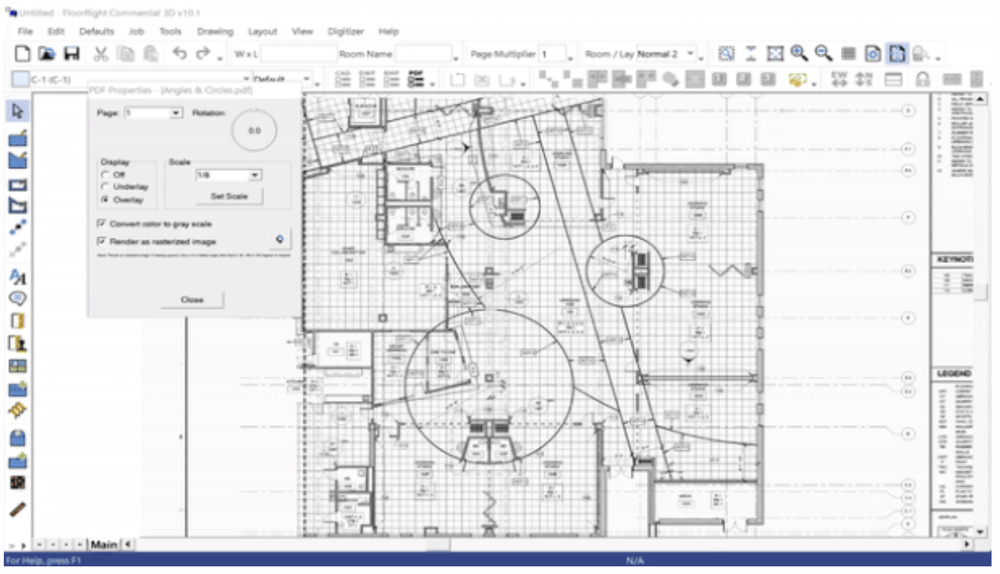
Task: Click the Close button in PDF Properties
Action: click(x=192, y=300)
